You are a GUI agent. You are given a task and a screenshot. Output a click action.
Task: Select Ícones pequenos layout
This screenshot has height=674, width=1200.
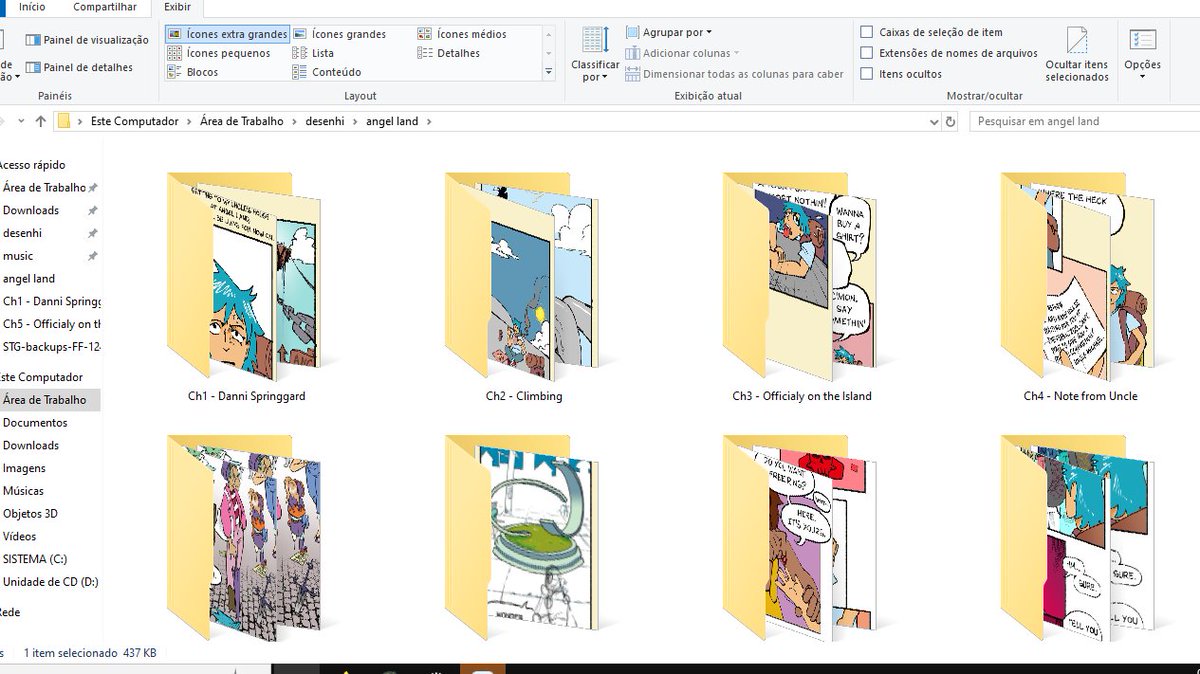(219, 53)
